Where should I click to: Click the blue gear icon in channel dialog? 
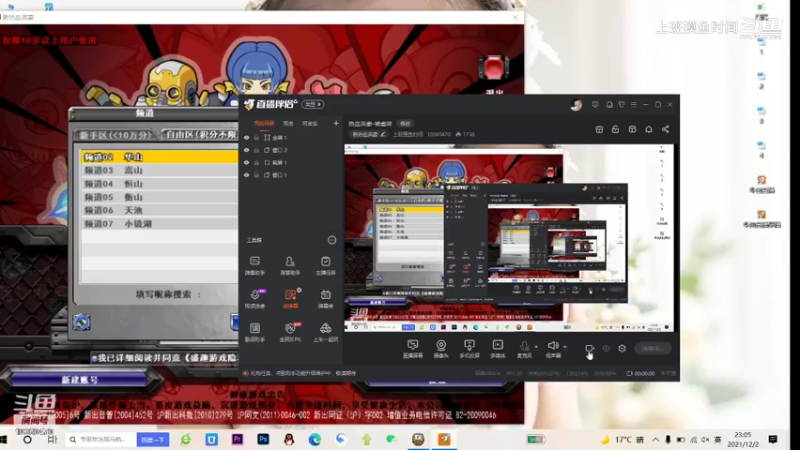[82, 322]
